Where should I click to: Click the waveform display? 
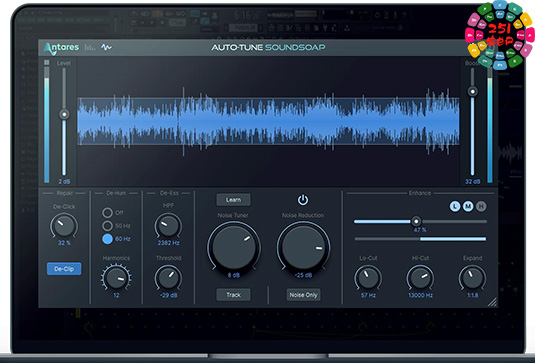pos(268,121)
